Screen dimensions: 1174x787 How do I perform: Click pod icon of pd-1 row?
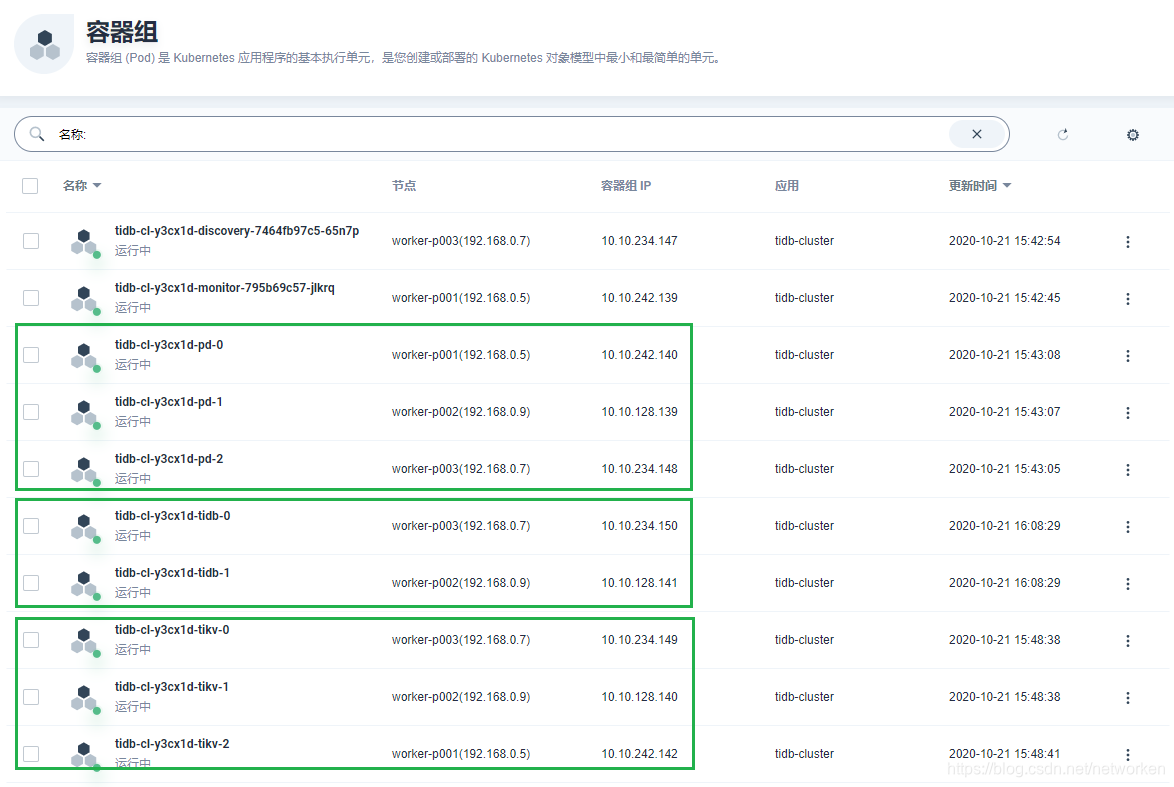(85, 413)
